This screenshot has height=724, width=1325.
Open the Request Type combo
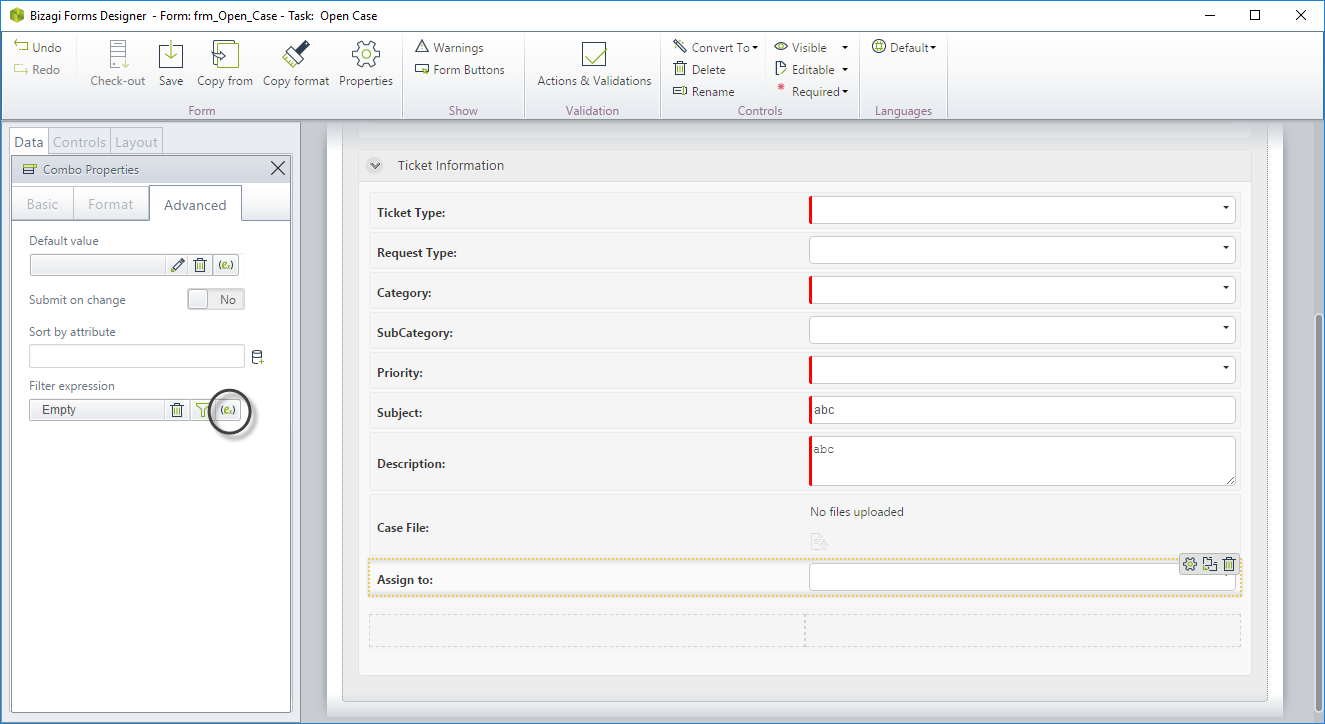pos(1022,250)
